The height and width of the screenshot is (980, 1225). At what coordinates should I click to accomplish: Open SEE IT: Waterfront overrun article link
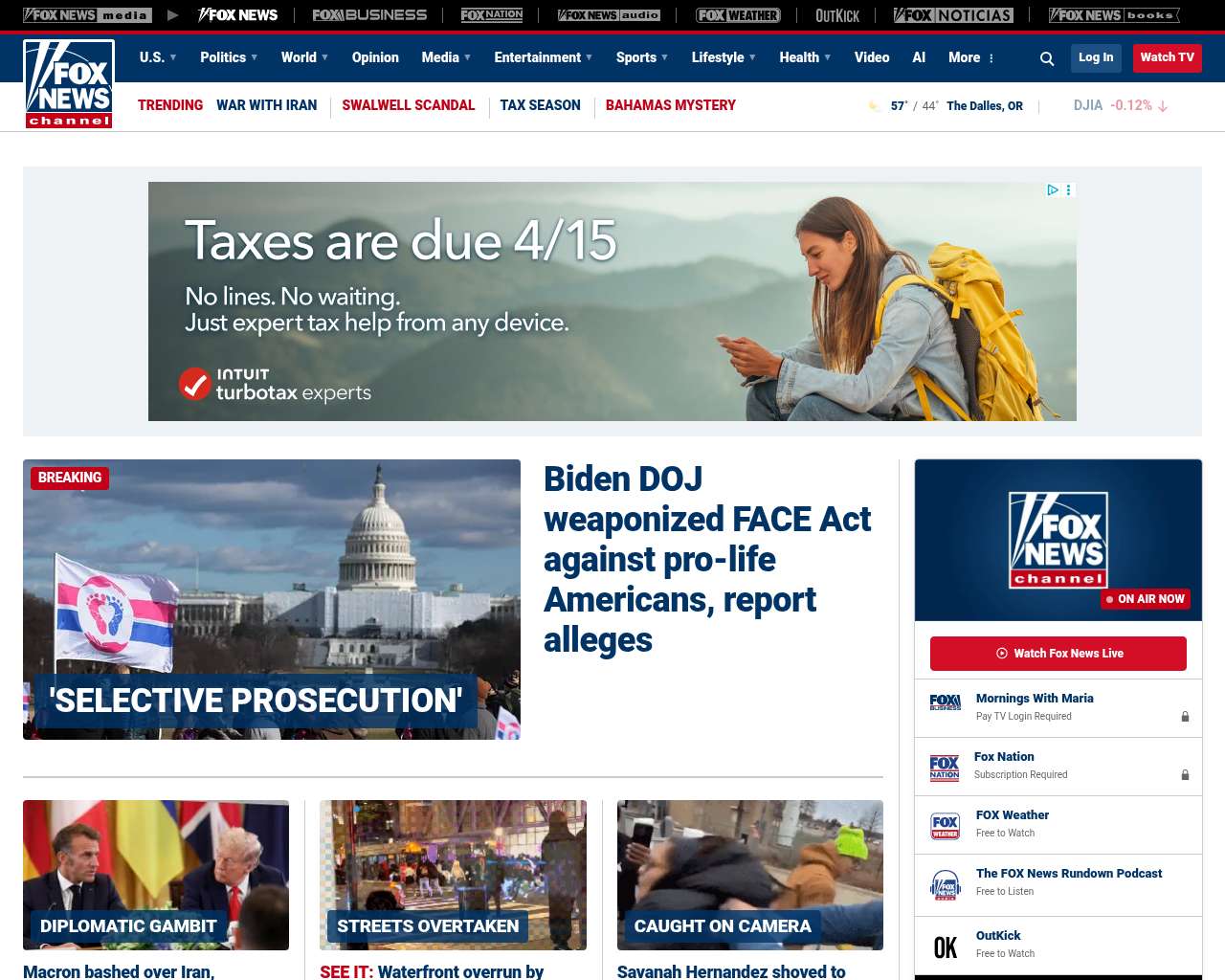[432, 971]
